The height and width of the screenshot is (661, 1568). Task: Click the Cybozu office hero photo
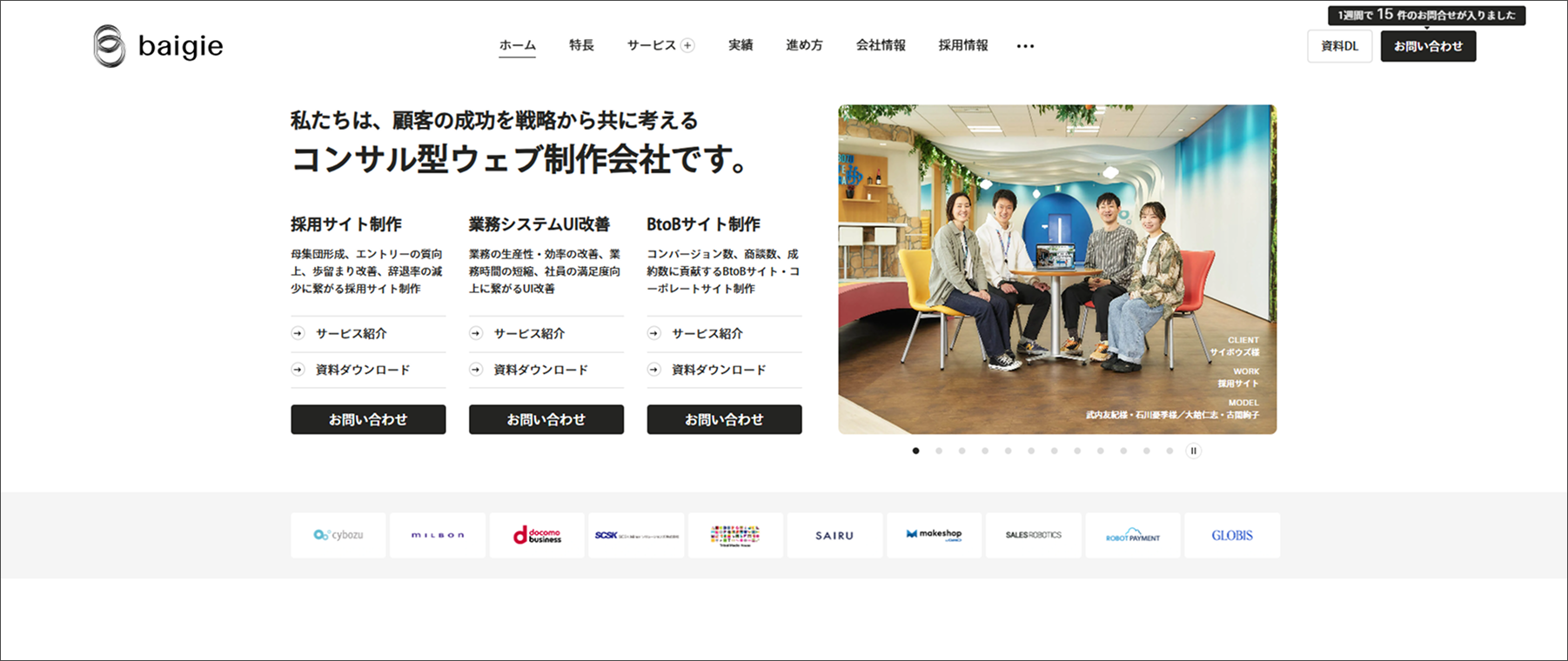pyautogui.click(x=1057, y=270)
